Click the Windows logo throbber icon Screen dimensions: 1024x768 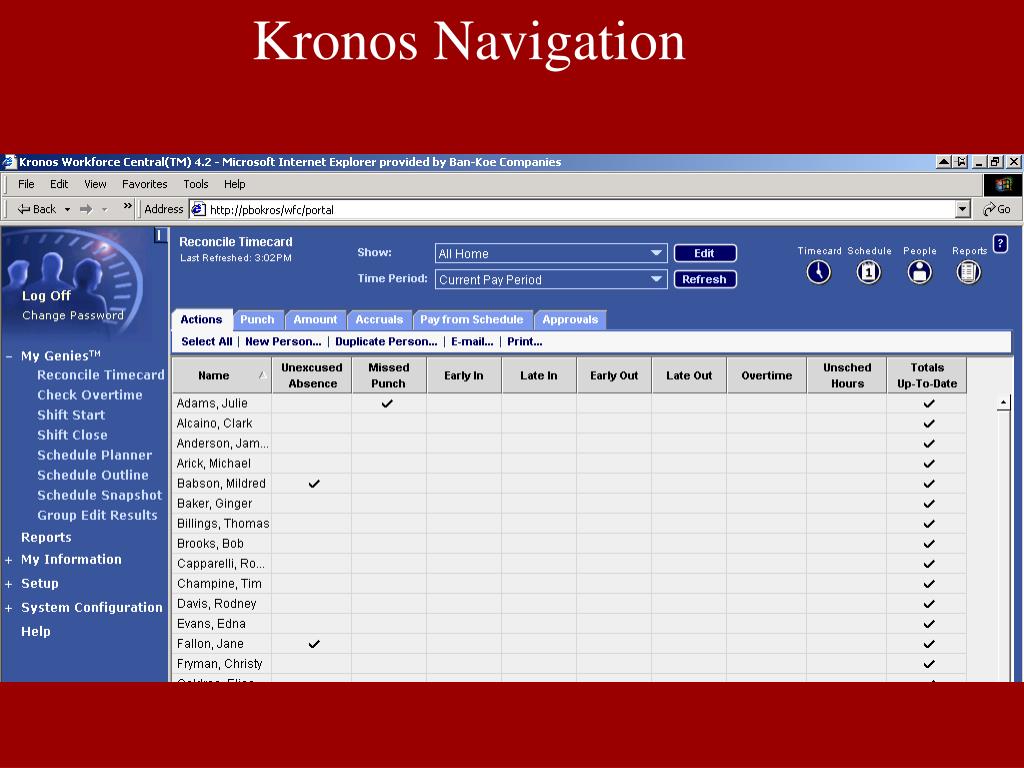click(1003, 185)
